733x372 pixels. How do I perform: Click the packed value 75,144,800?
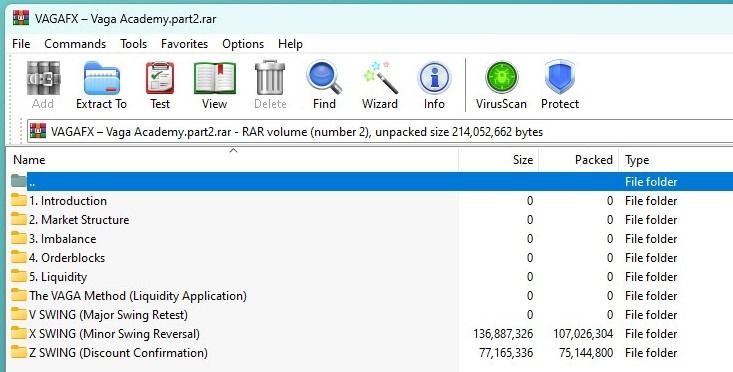pyautogui.click(x=586, y=353)
